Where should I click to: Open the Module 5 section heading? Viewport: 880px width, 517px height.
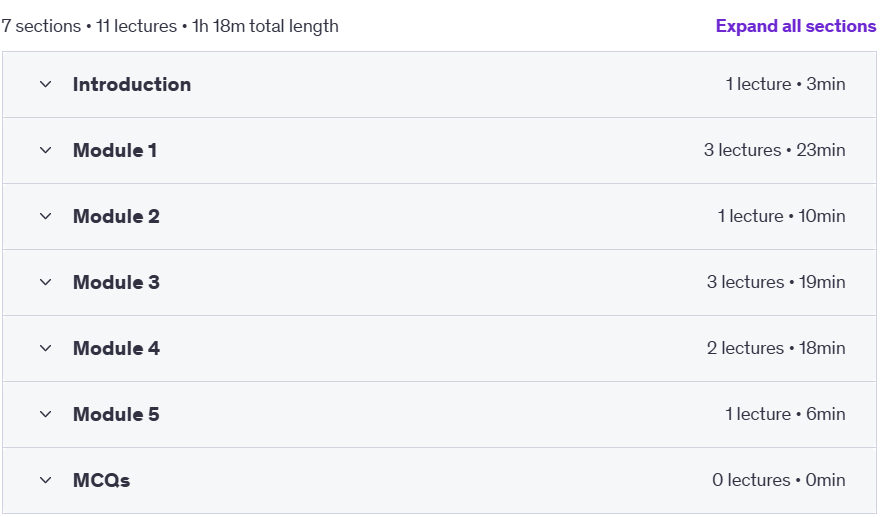(x=116, y=414)
